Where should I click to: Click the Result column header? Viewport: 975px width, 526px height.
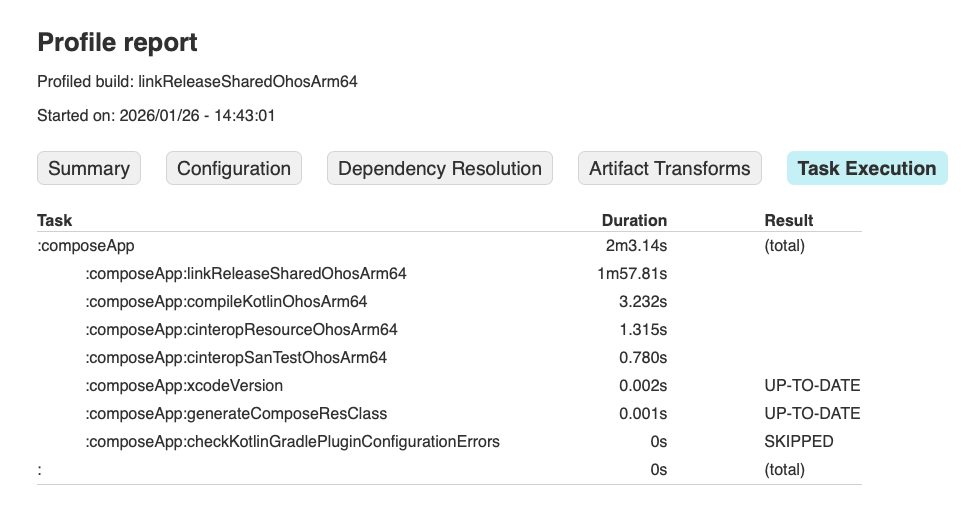pos(789,220)
